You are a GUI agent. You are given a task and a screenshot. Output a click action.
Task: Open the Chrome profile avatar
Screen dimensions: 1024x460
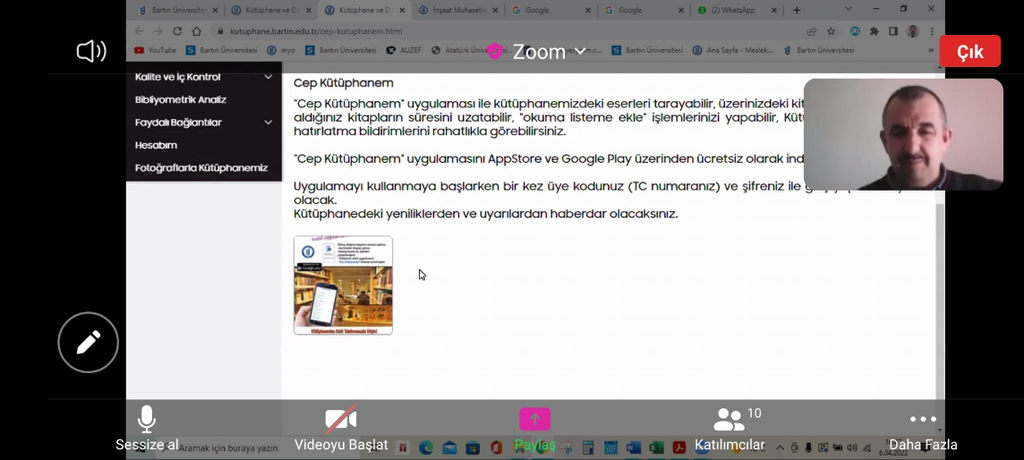coord(913,31)
